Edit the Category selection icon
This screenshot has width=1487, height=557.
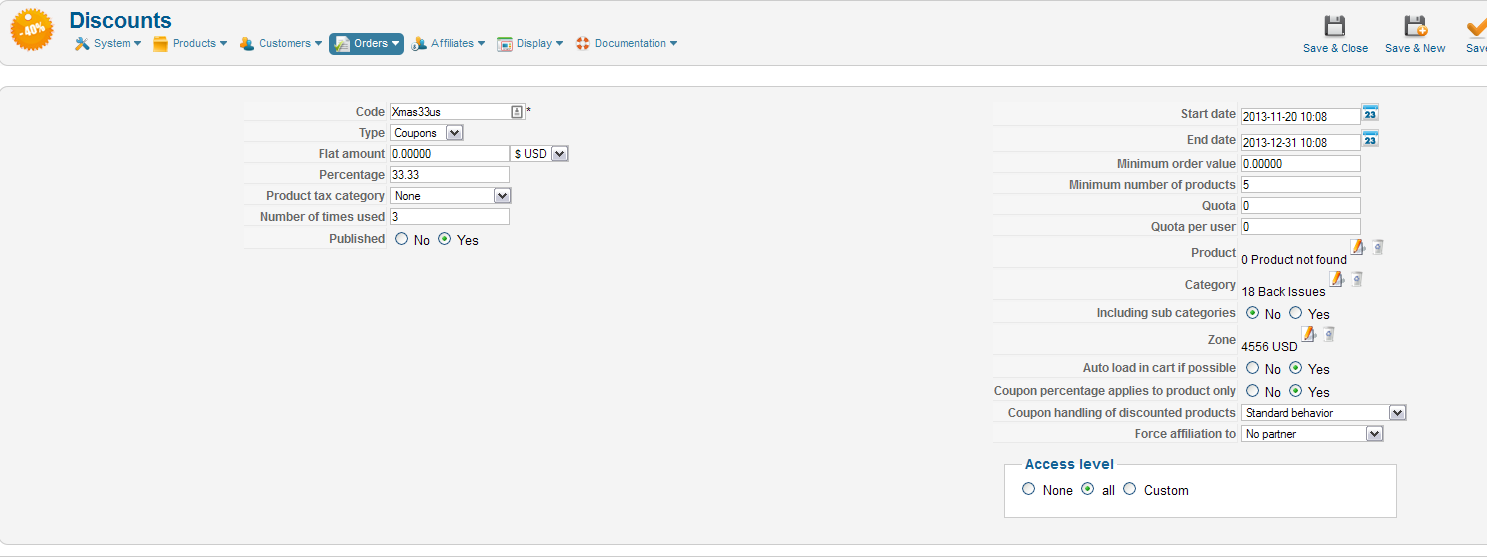pyautogui.click(x=1336, y=278)
